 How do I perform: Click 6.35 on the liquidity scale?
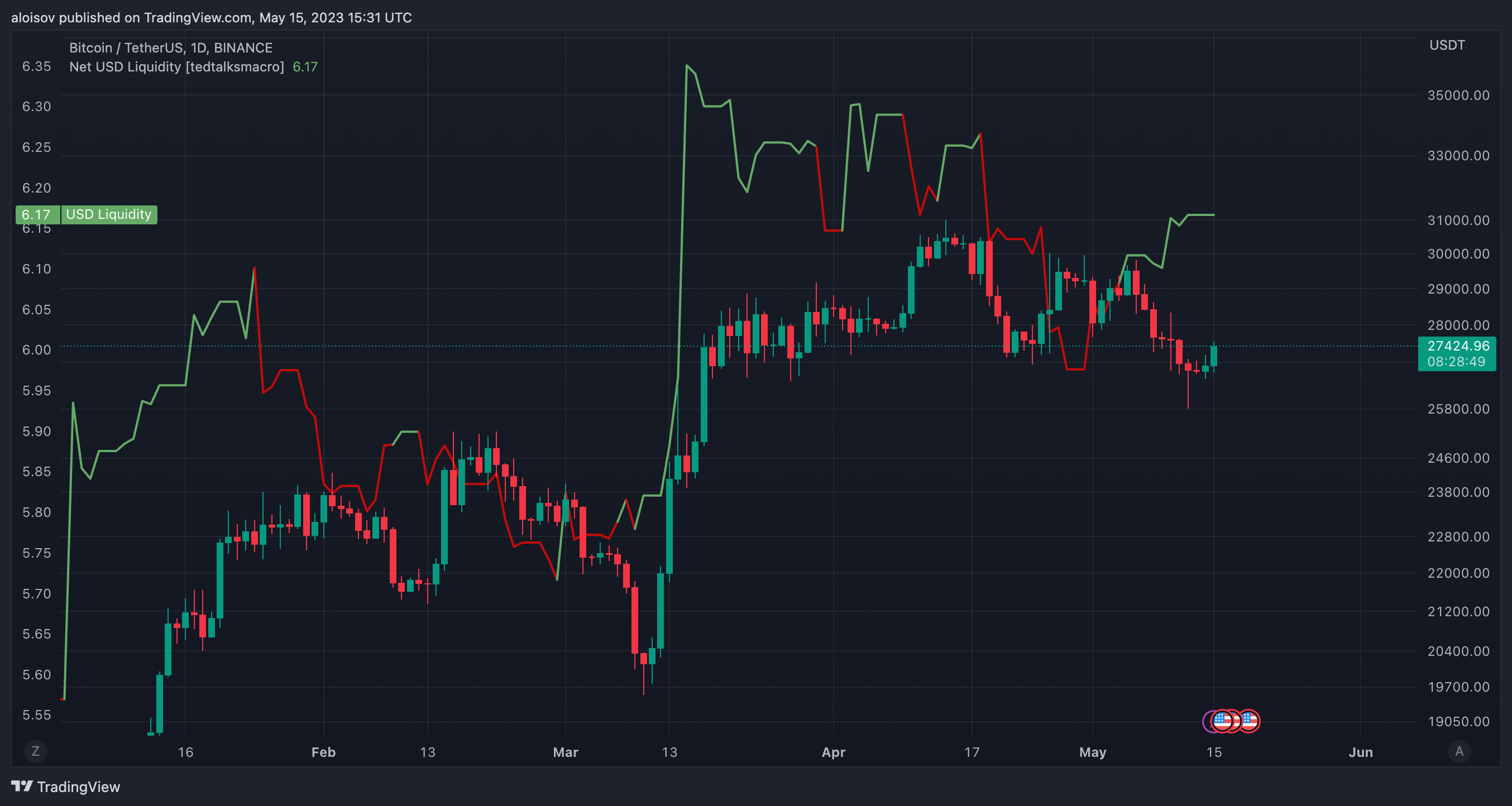point(36,66)
